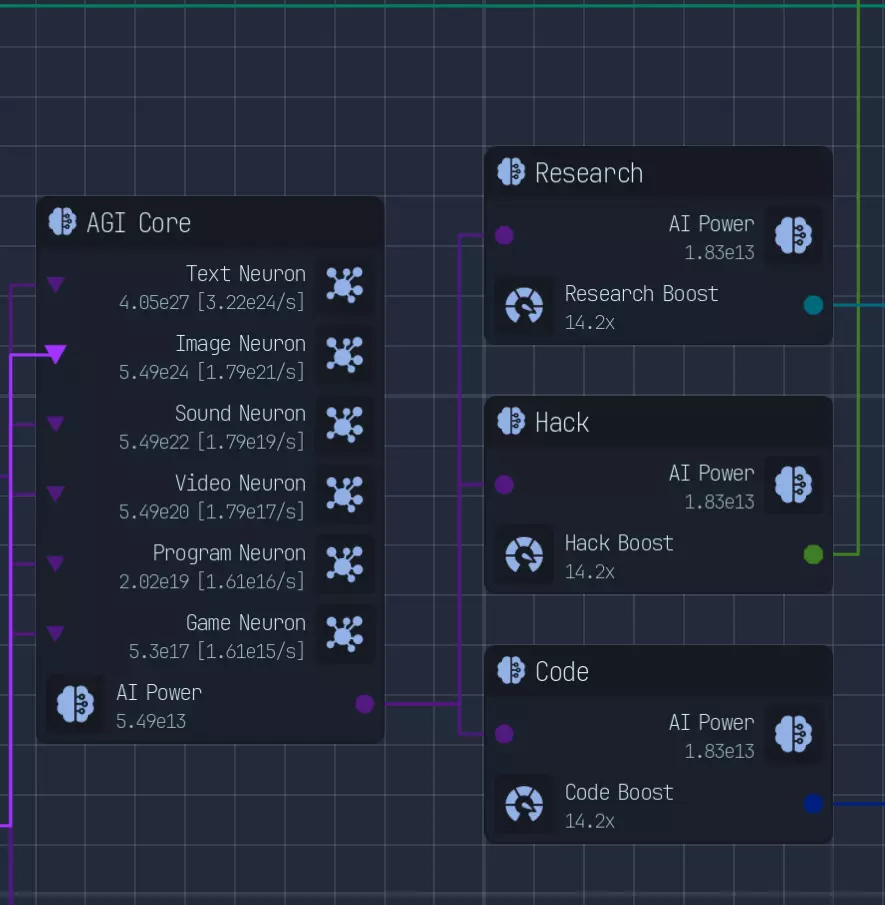
Task: Click the Image Neuron icon
Action: point(344,355)
